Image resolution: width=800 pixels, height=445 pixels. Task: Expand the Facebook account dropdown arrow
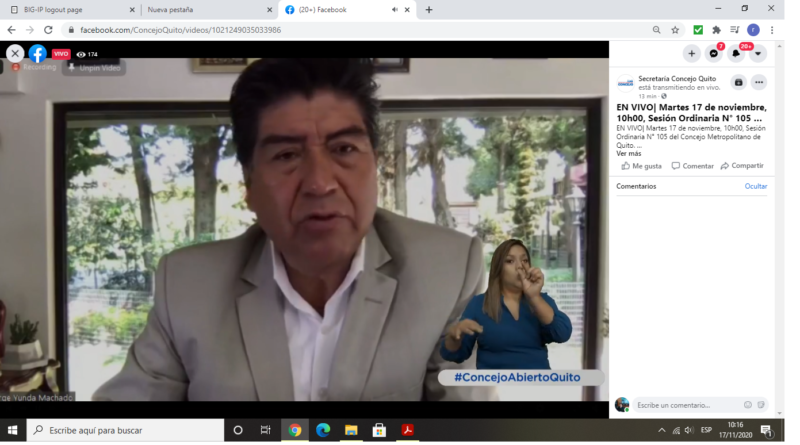tap(758, 53)
